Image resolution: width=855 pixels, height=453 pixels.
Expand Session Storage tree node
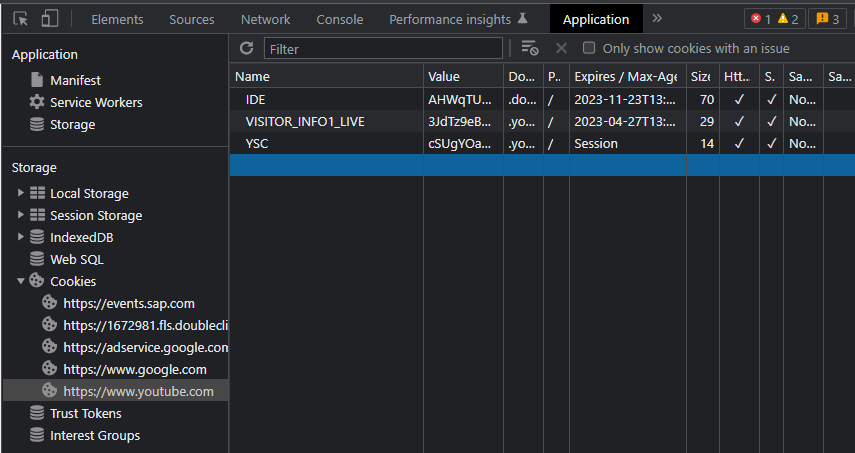click(x=21, y=215)
